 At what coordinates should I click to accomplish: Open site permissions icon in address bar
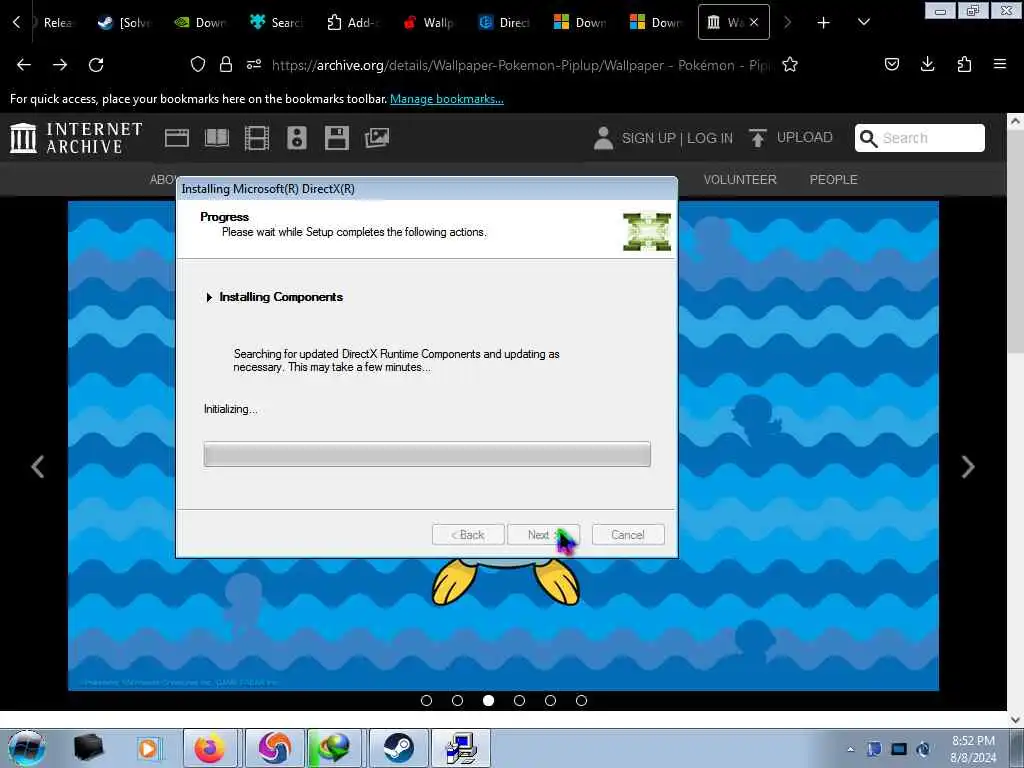coord(254,64)
